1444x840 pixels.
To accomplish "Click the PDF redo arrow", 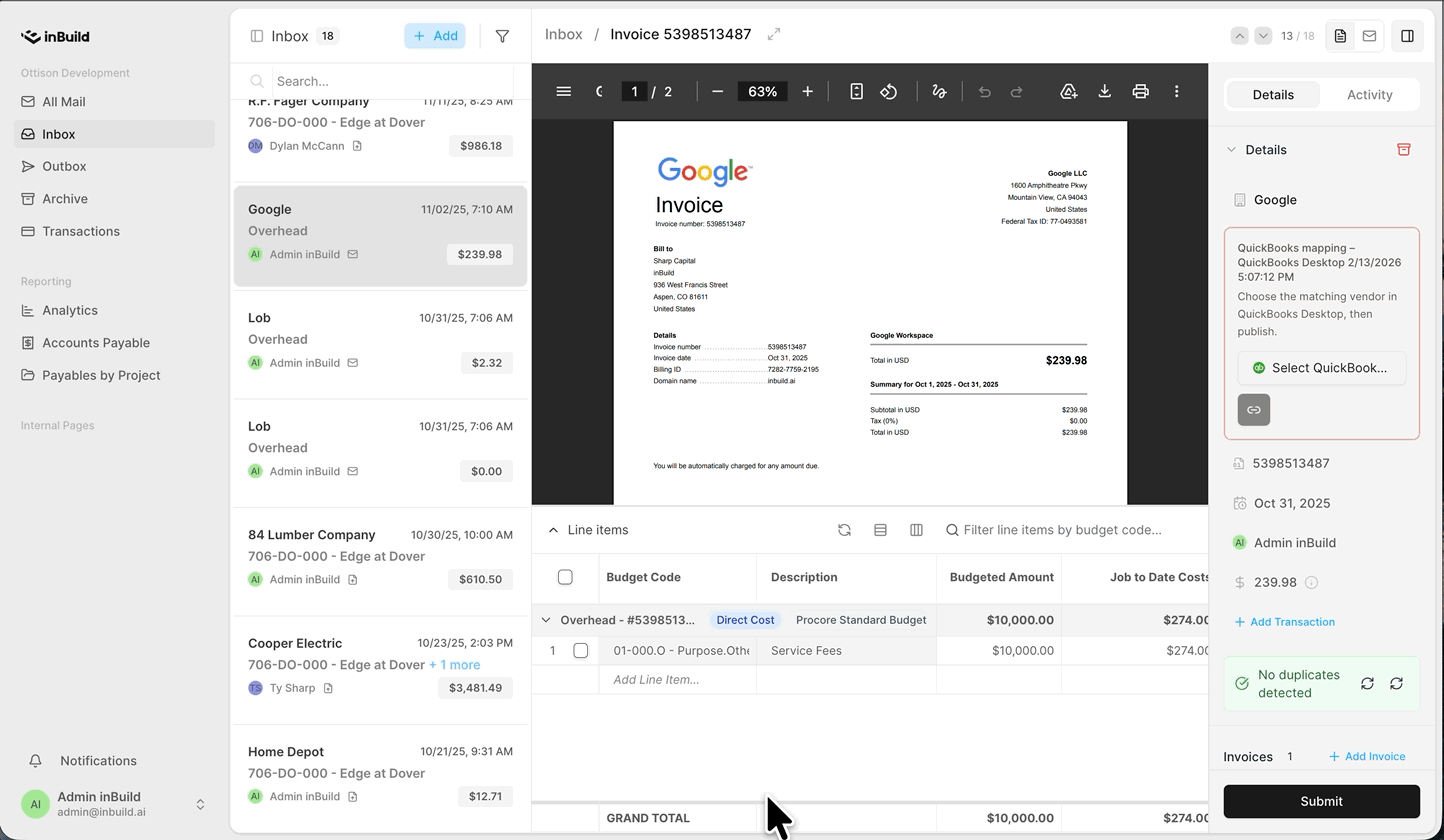I will 1017,91.
